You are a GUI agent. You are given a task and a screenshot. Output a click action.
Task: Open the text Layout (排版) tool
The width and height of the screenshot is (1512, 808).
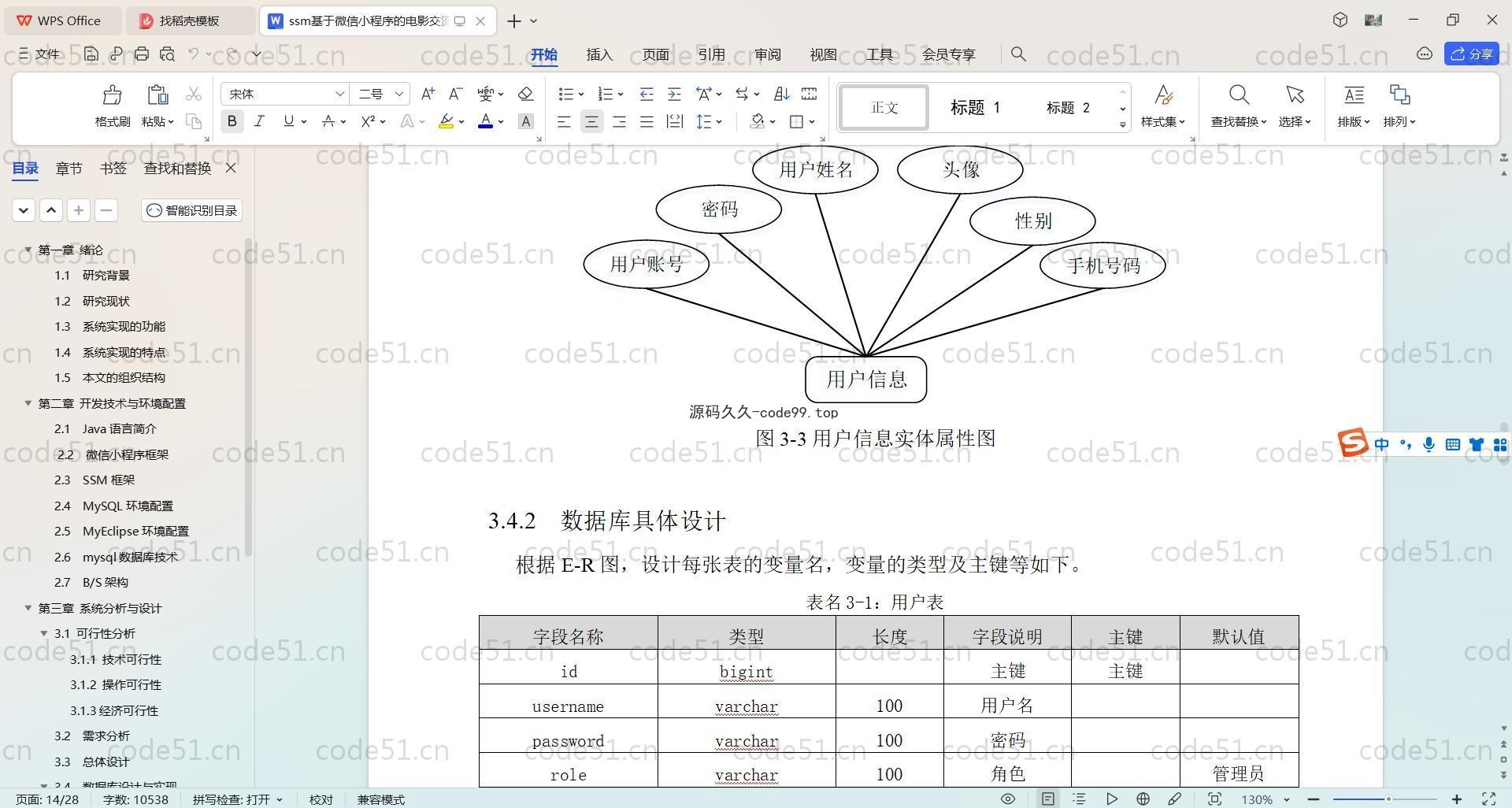pos(1354,106)
